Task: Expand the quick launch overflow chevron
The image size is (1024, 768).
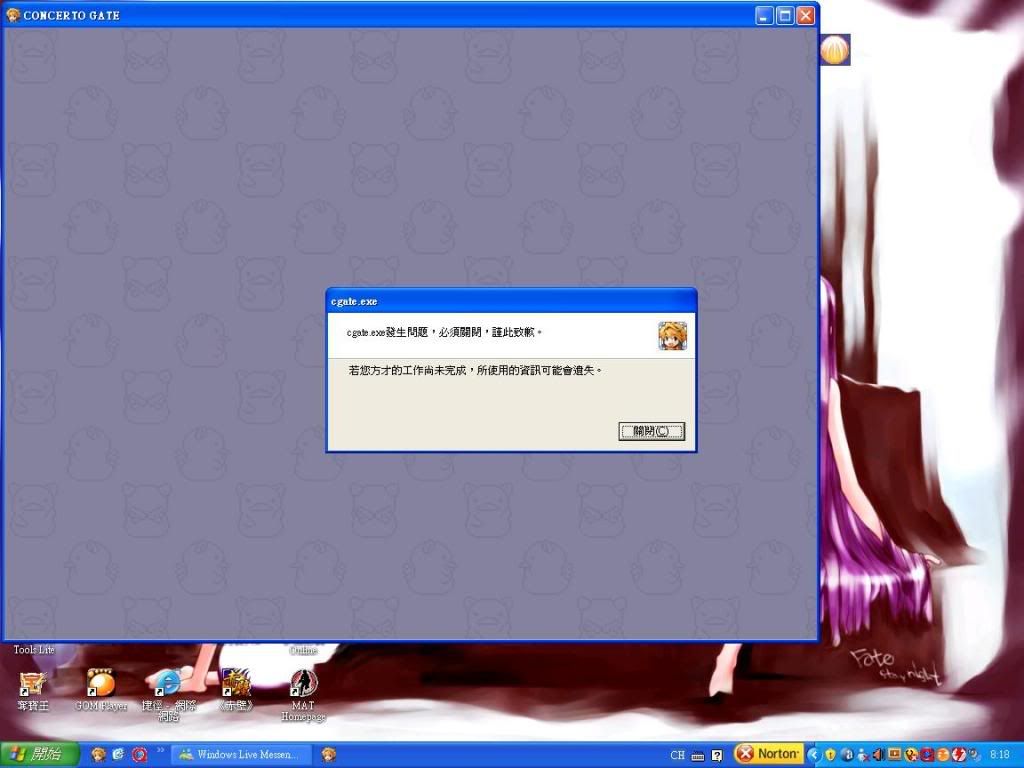Action: coord(160,750)
